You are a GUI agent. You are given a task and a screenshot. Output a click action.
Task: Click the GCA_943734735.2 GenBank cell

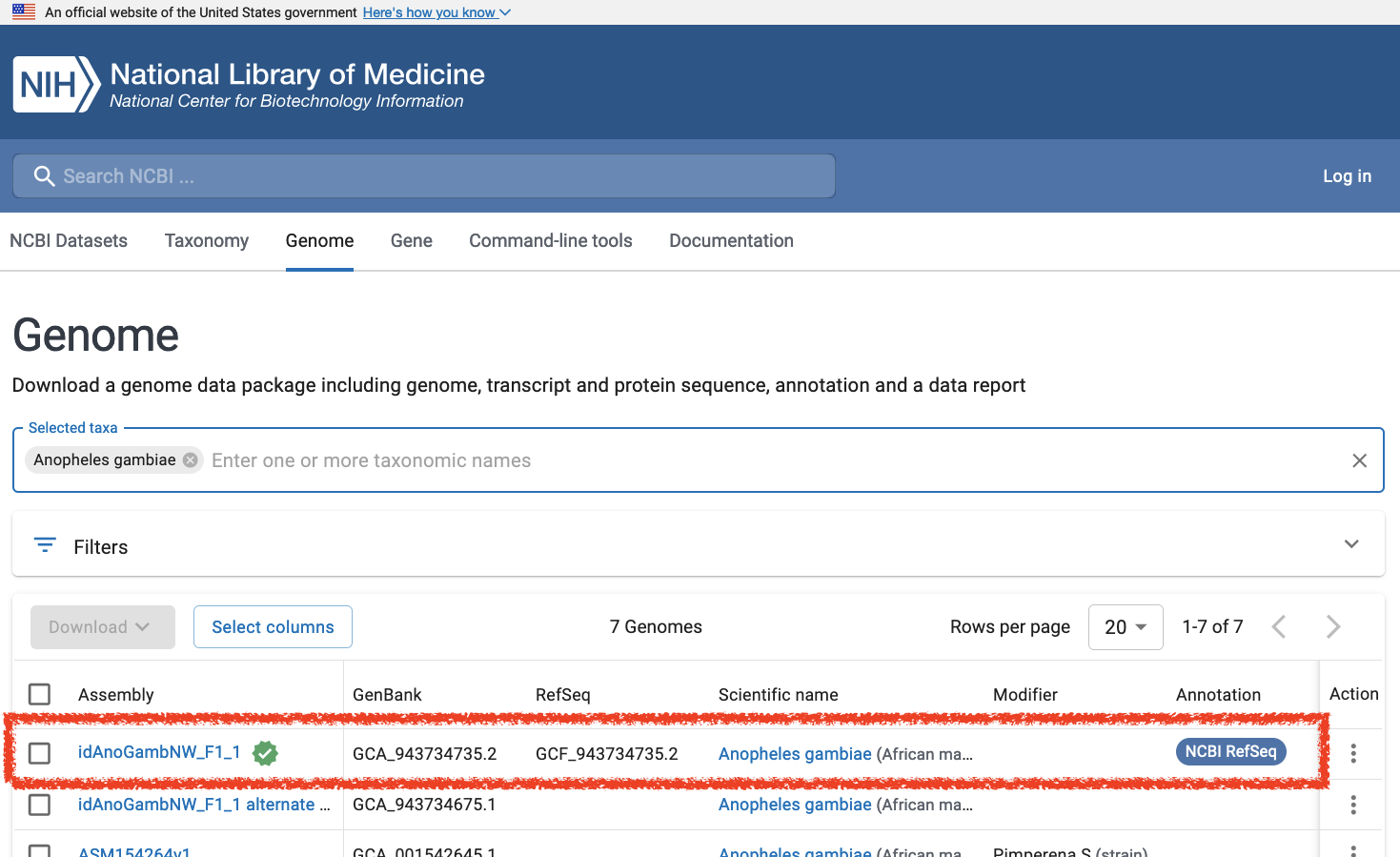(425, 754)
